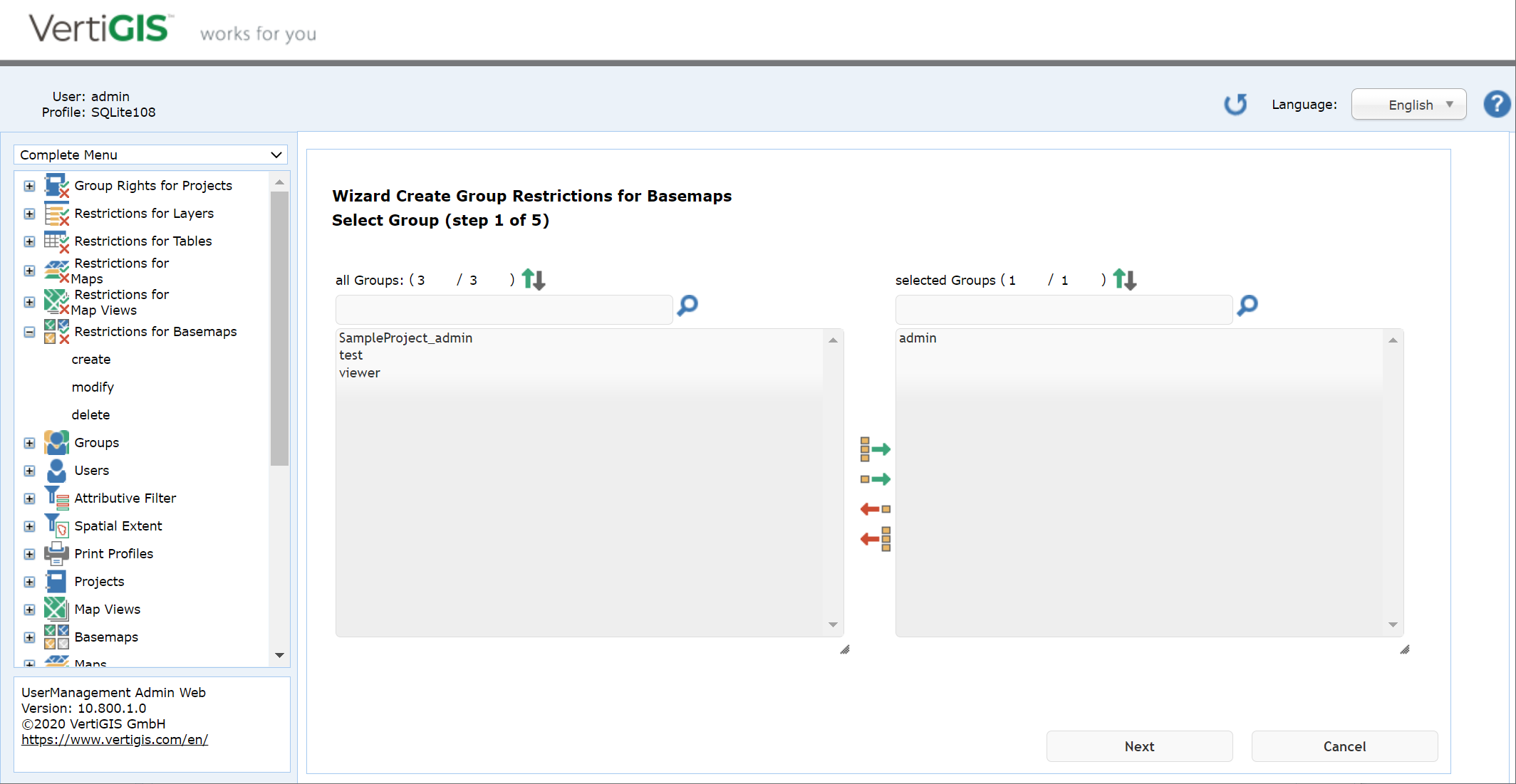The image size is (1516, 784).
Task: Select the Group Rights for Projects icon
Action: [x=56, y=185]
